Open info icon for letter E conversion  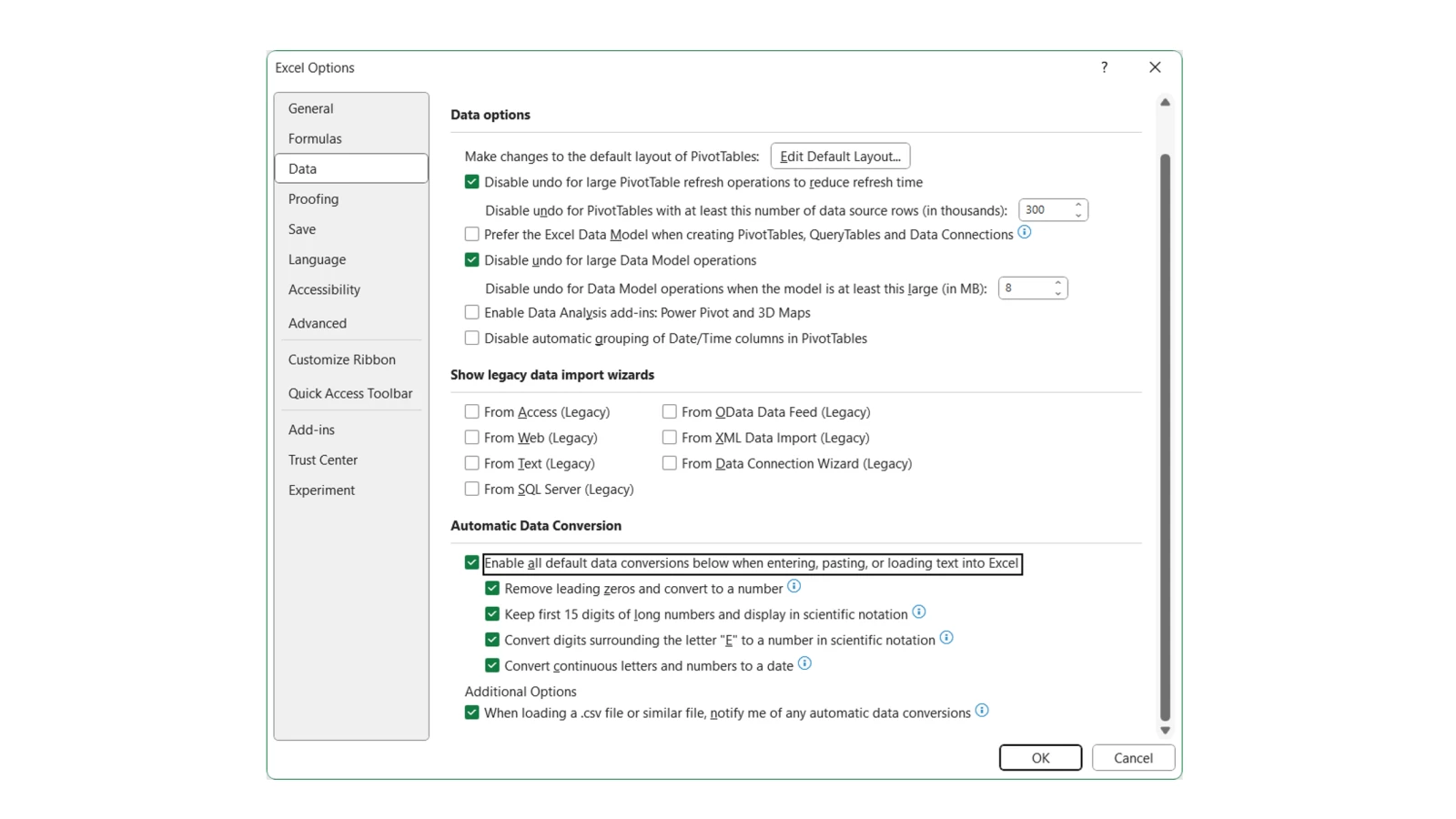tap(946, 638)
